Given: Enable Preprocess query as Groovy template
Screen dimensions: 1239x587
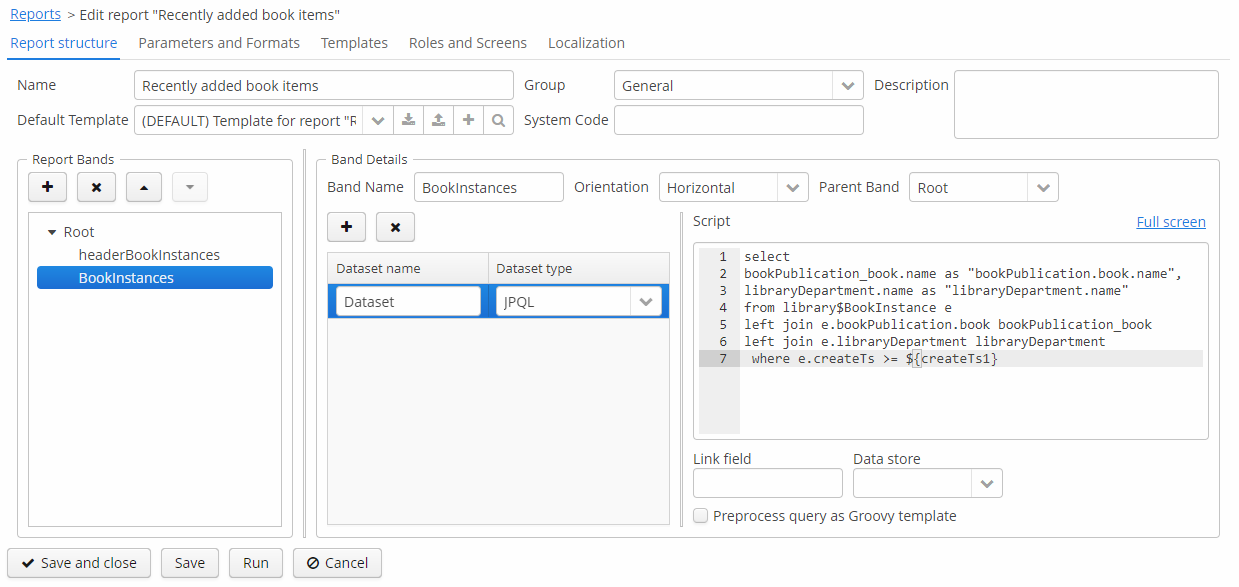Looking at the screenshot, I should pos(701,516).
